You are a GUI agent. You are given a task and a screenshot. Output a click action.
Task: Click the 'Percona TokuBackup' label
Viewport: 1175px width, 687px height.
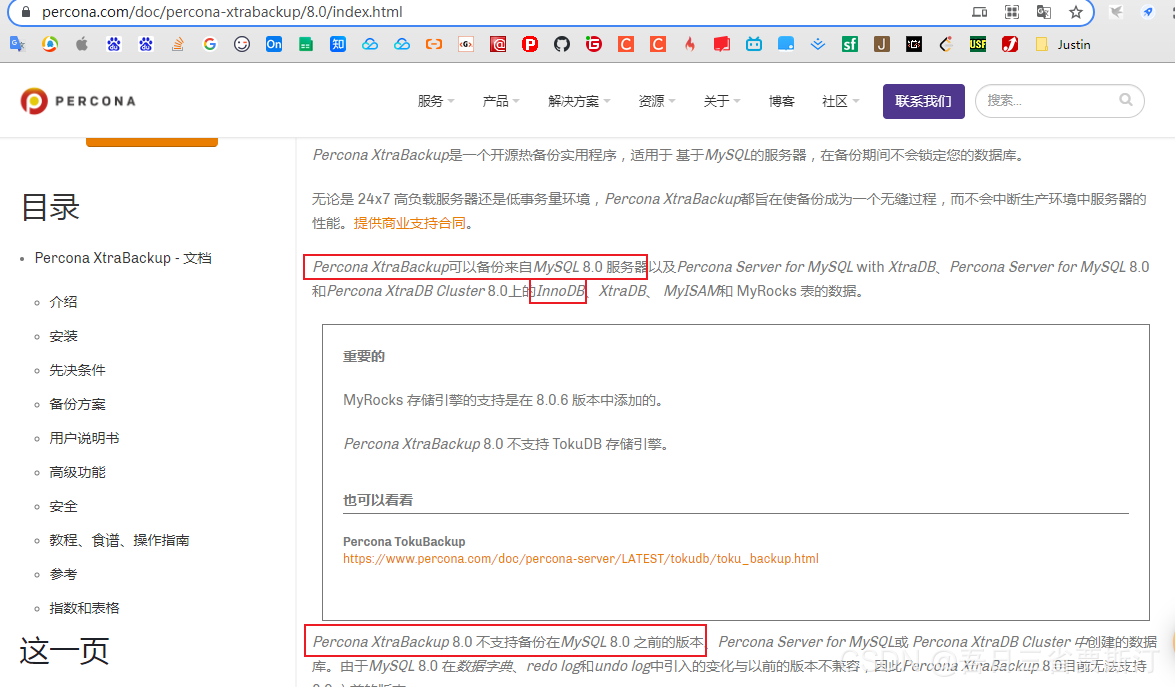(404, 542)
